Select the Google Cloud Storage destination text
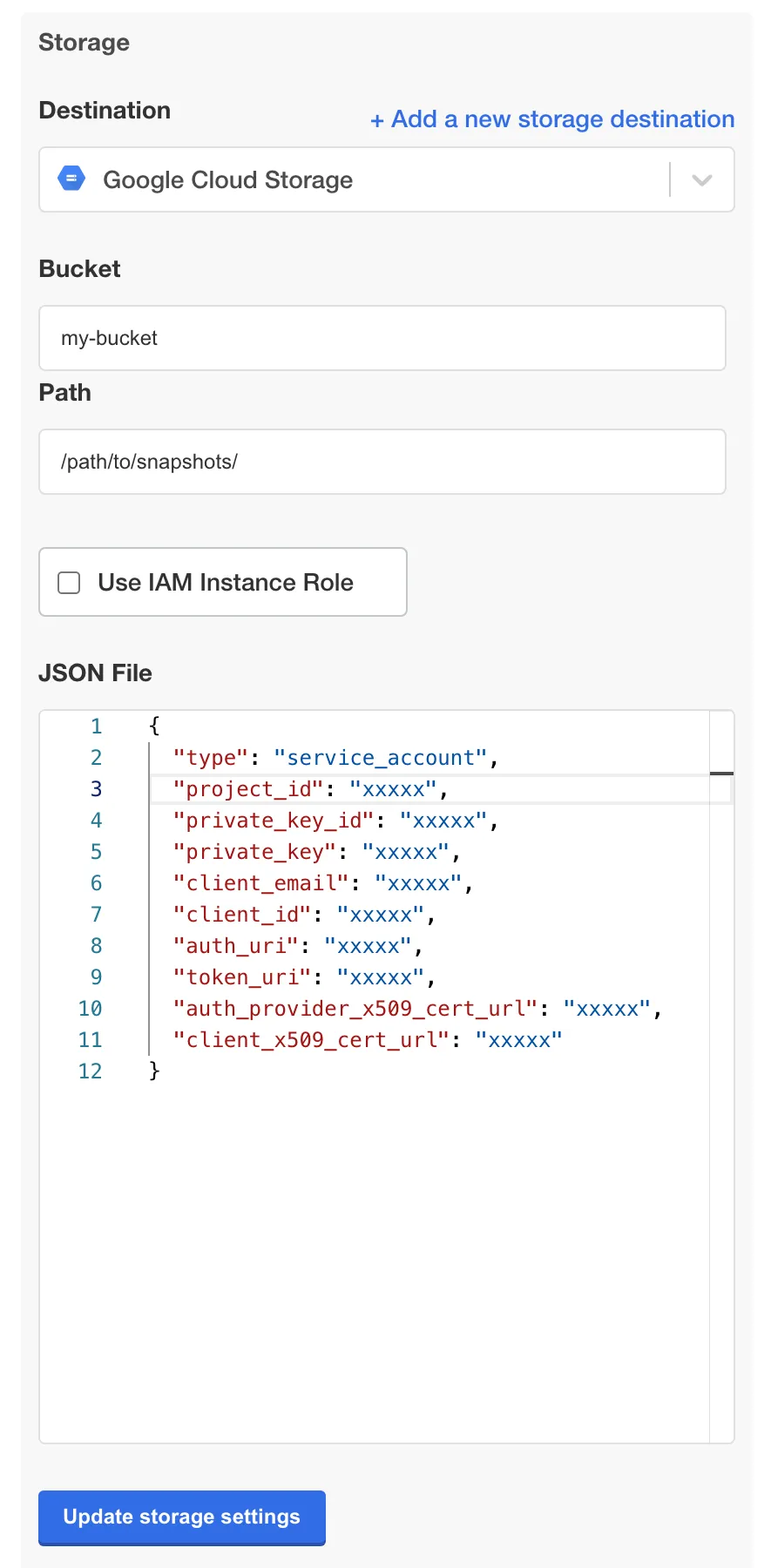Image resolution: width=771 pixels, height=1568 pixels. 228,180
